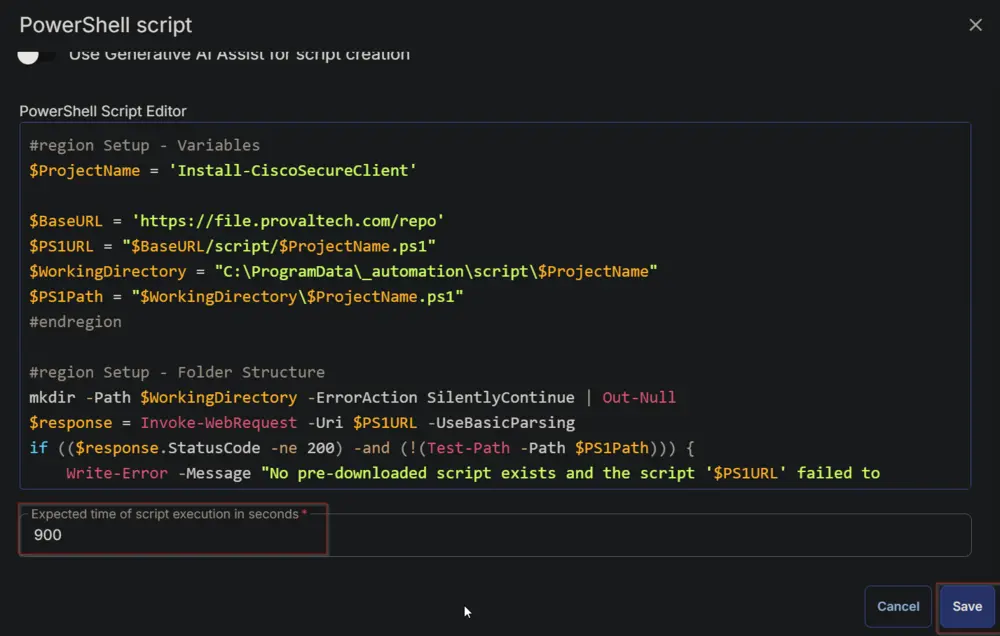Cancel the PowerShell script dialog

click(x=898, y=606)
